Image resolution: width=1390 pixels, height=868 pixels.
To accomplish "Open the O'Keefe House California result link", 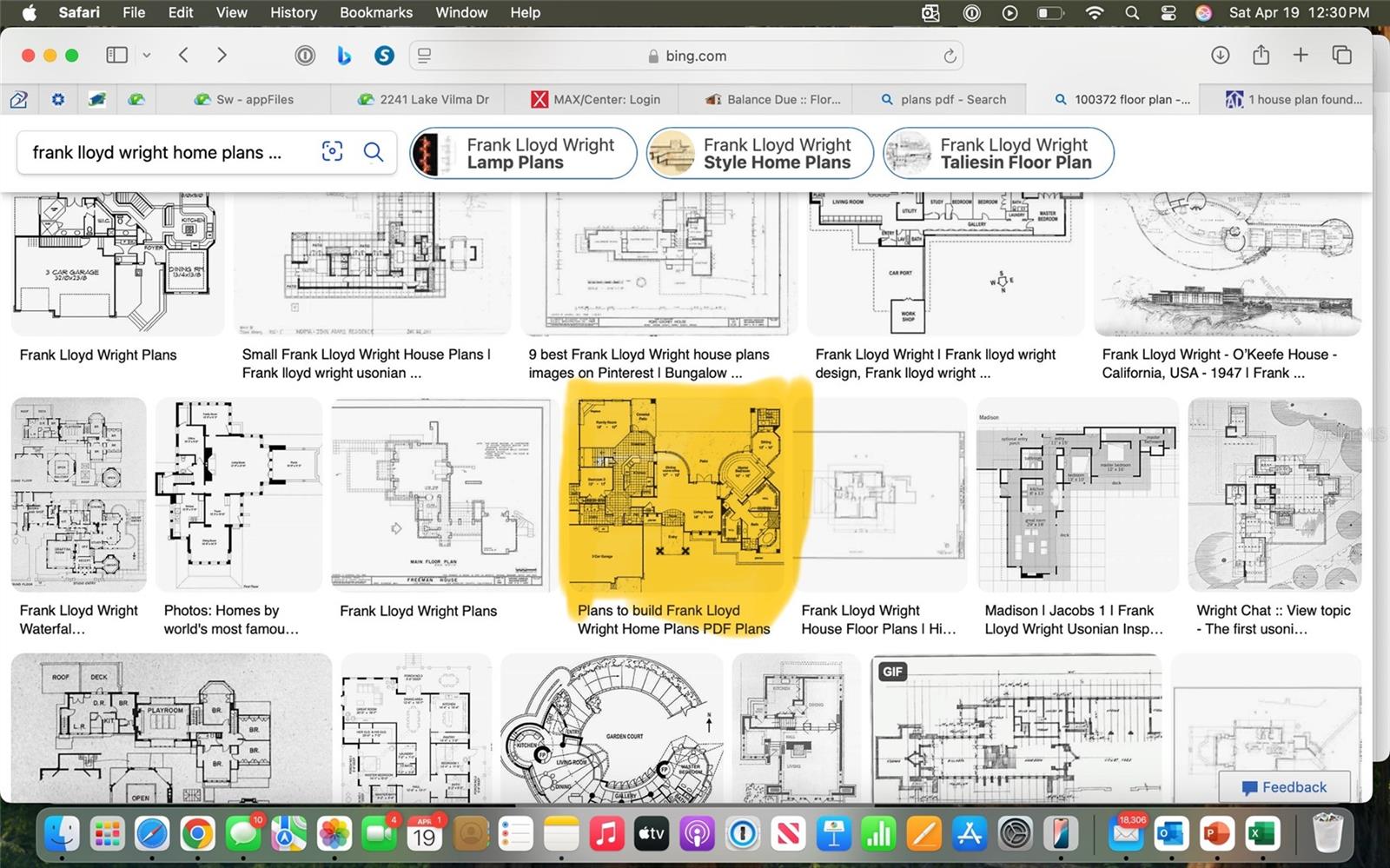I will click(1219, 363).
